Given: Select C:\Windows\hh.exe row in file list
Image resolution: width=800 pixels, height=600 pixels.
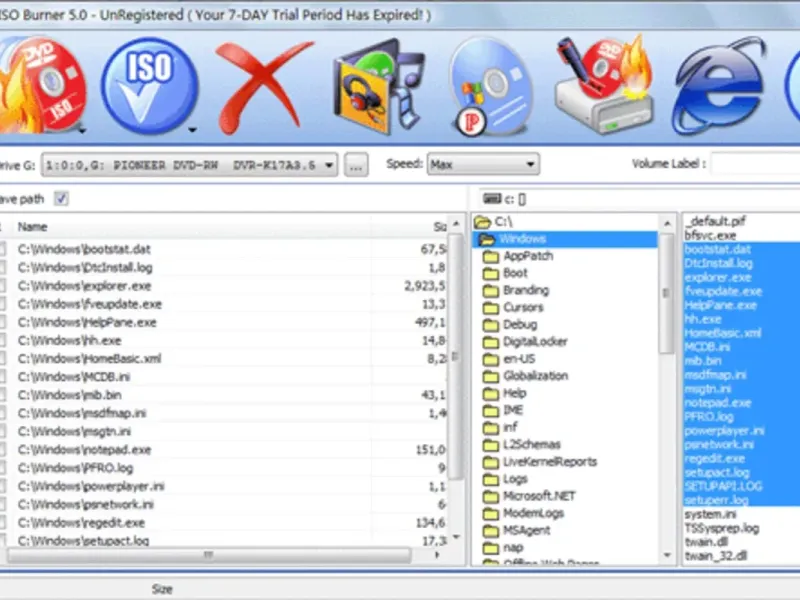Looking at the screenshot, I should coord(224,340).
